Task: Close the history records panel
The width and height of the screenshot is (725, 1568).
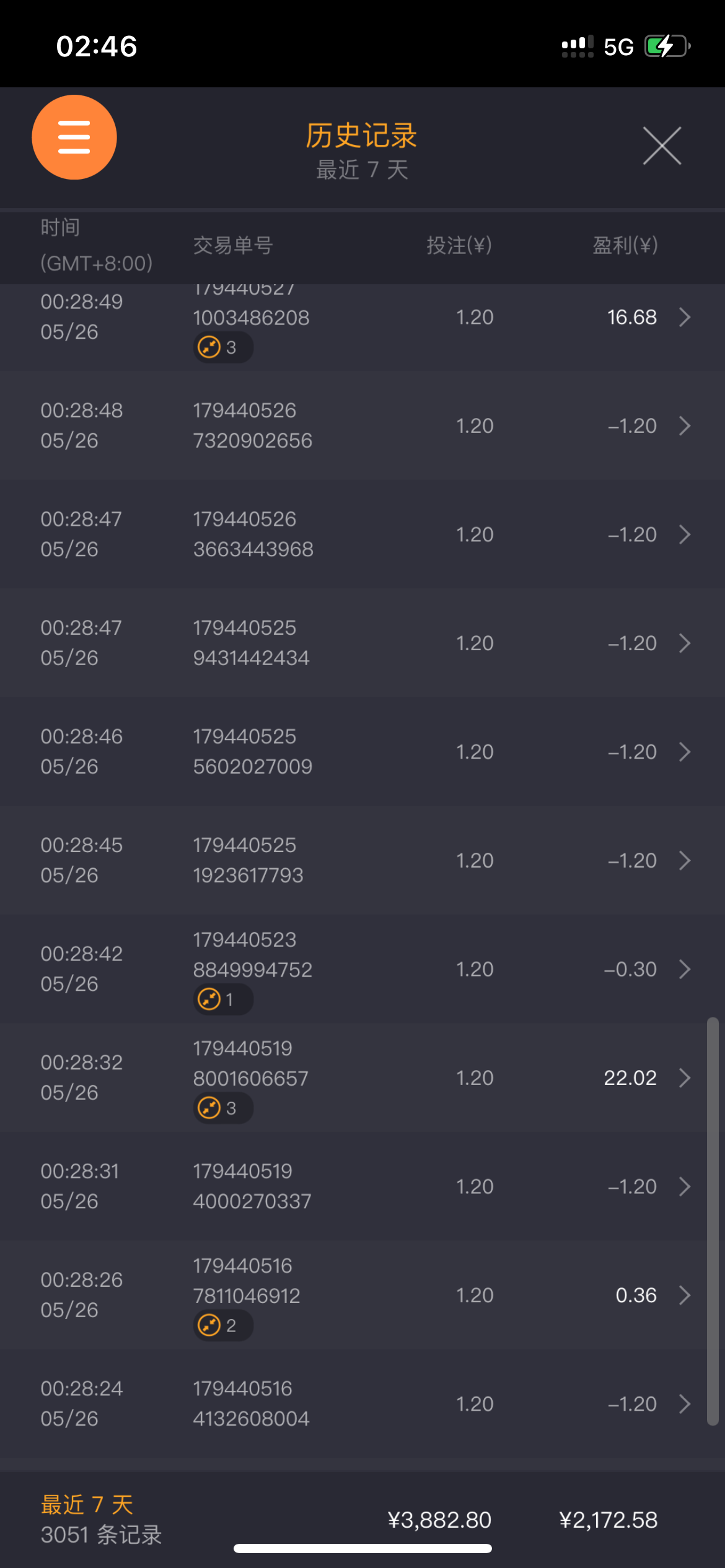Action: coord(662,146)
